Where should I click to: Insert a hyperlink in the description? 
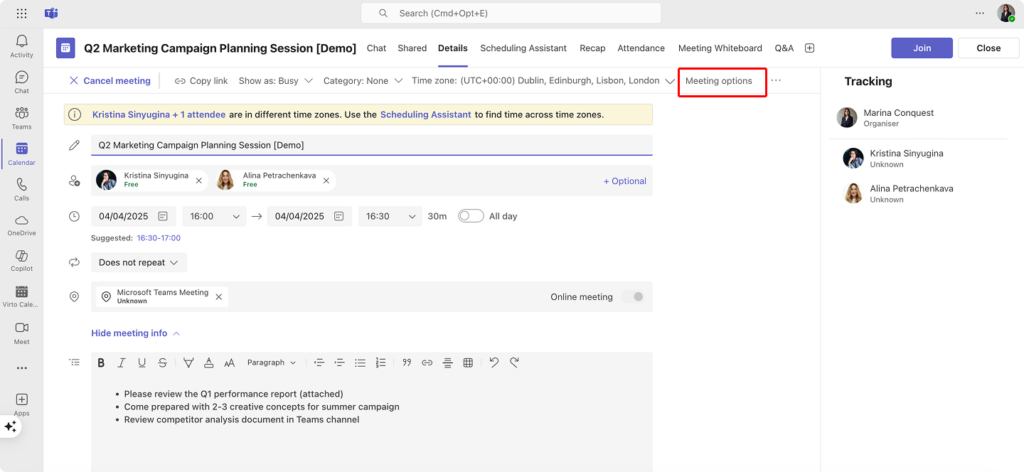[x=427, y=363]
